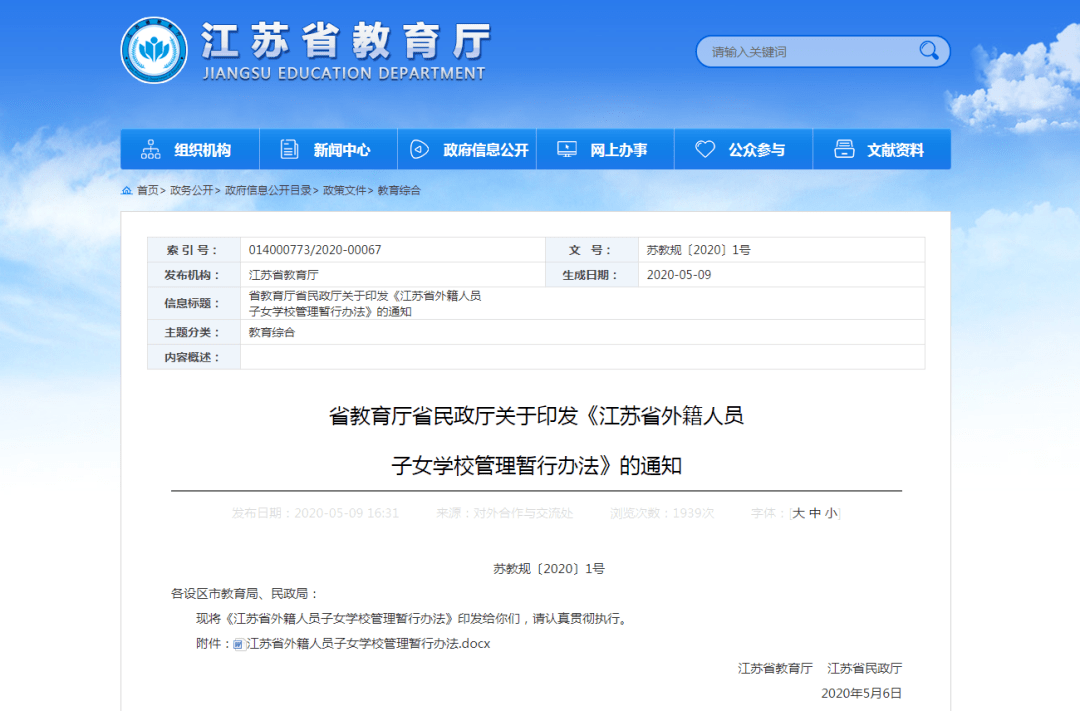Click the Jiangsu Education Department logo emblem

[154, 51]
